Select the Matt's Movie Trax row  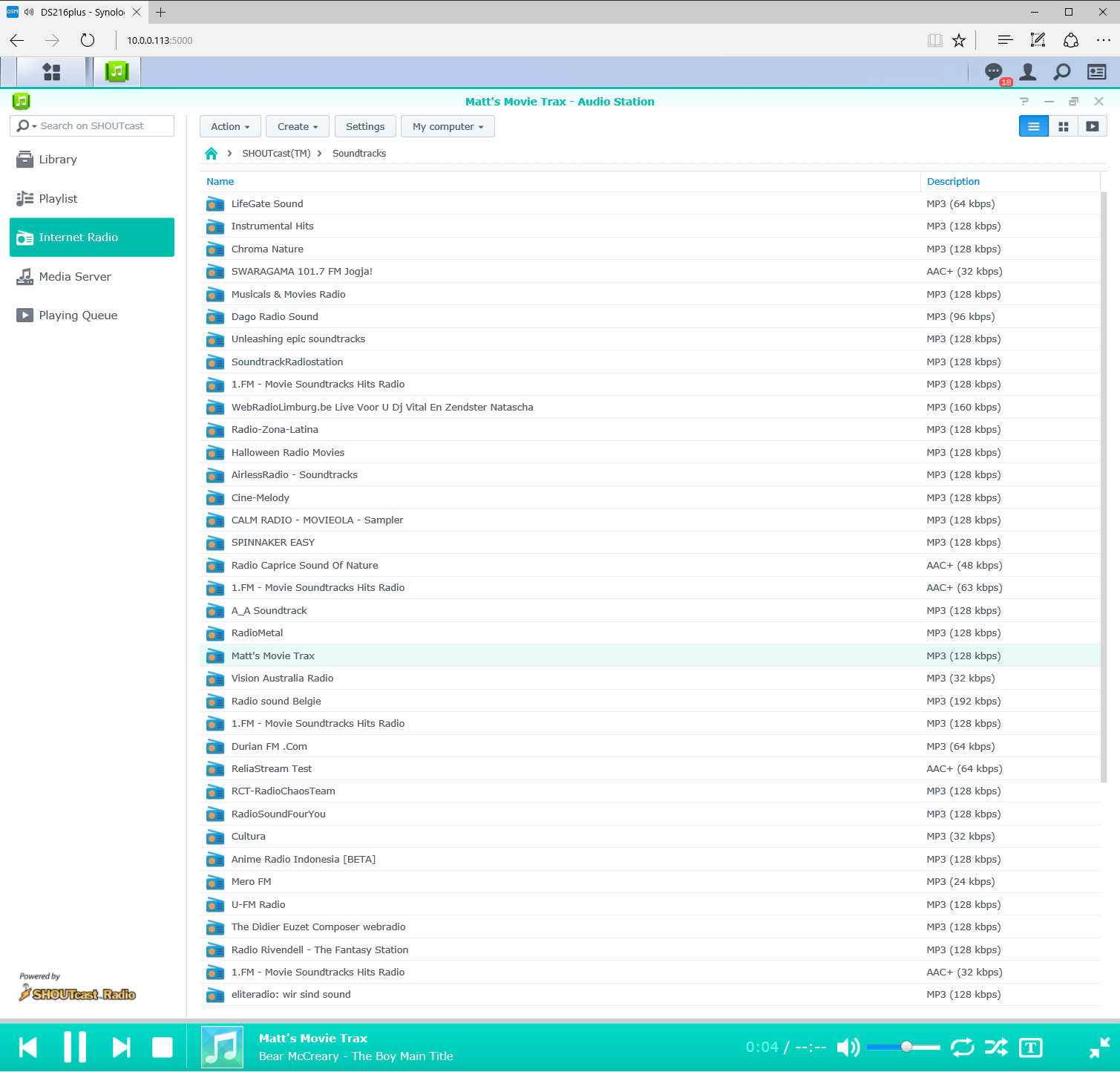(x=649, y=656)
